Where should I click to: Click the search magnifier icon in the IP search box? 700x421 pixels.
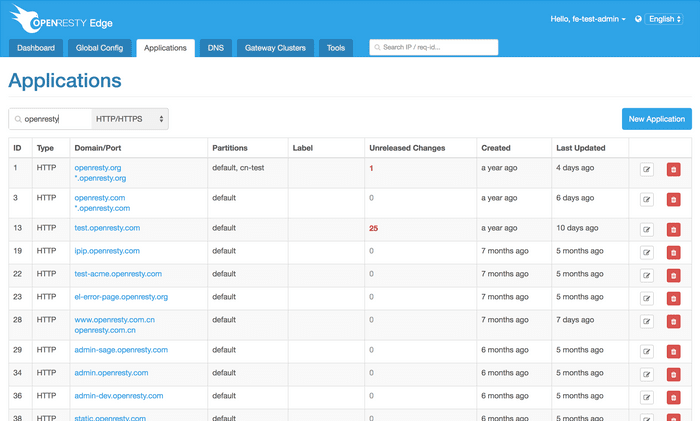(377, 47)
